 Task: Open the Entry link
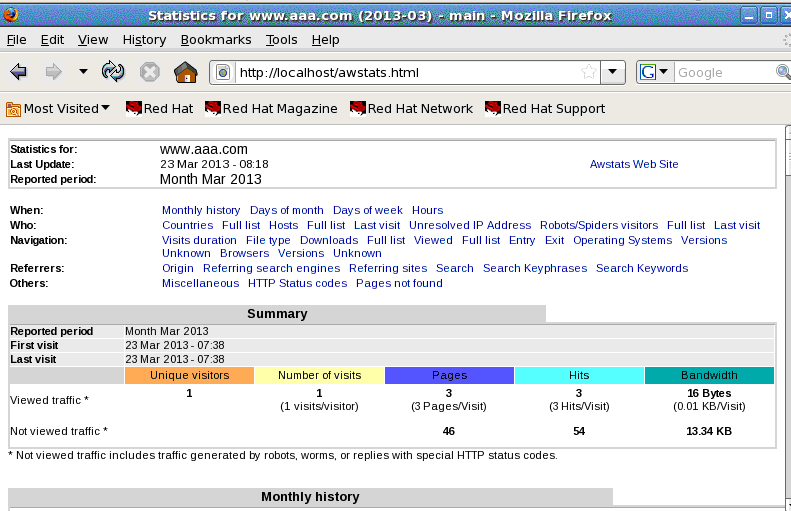point(522,241)
